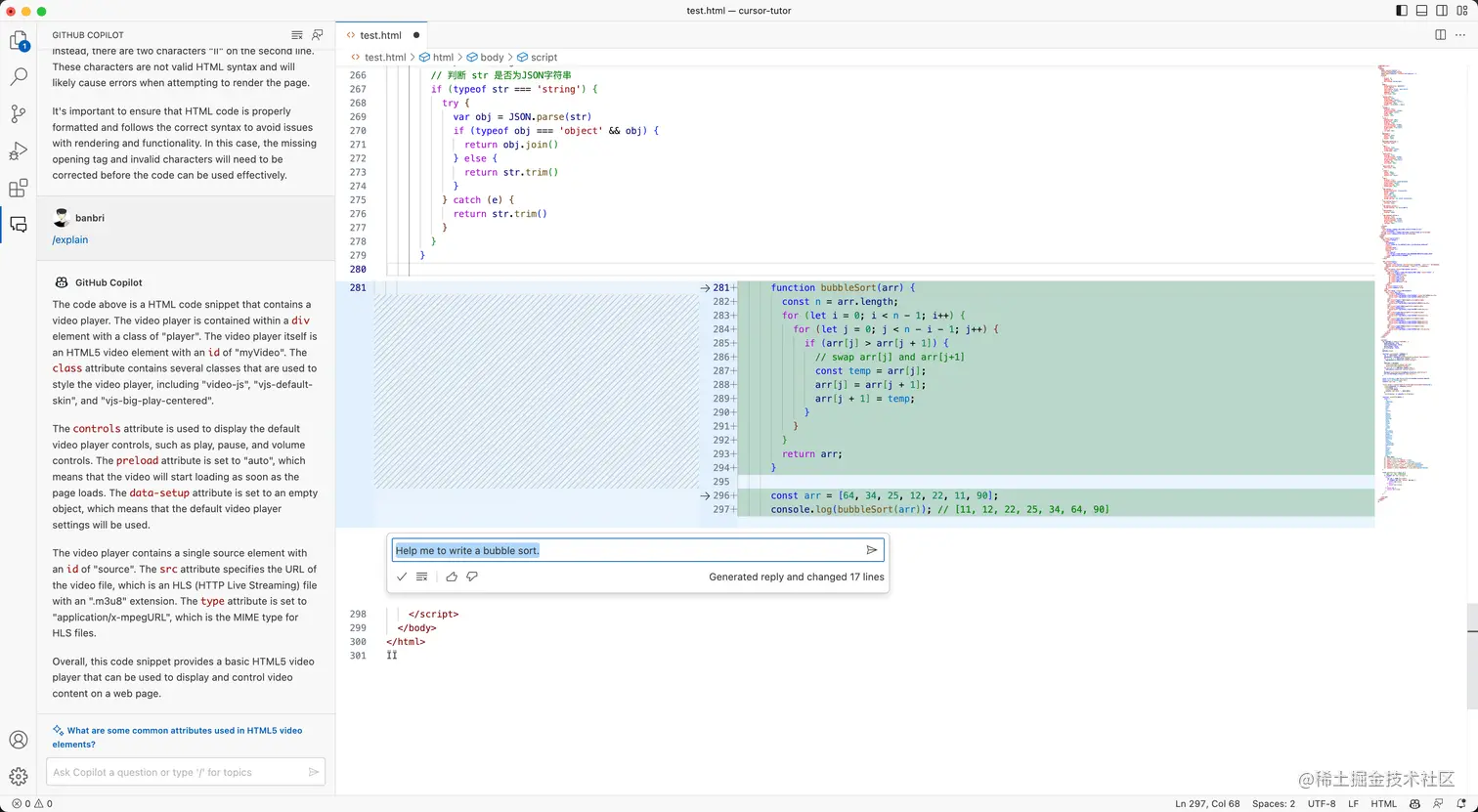1478x812 pixels.
Task: Click the banbri user avatar
Action: 62,218
